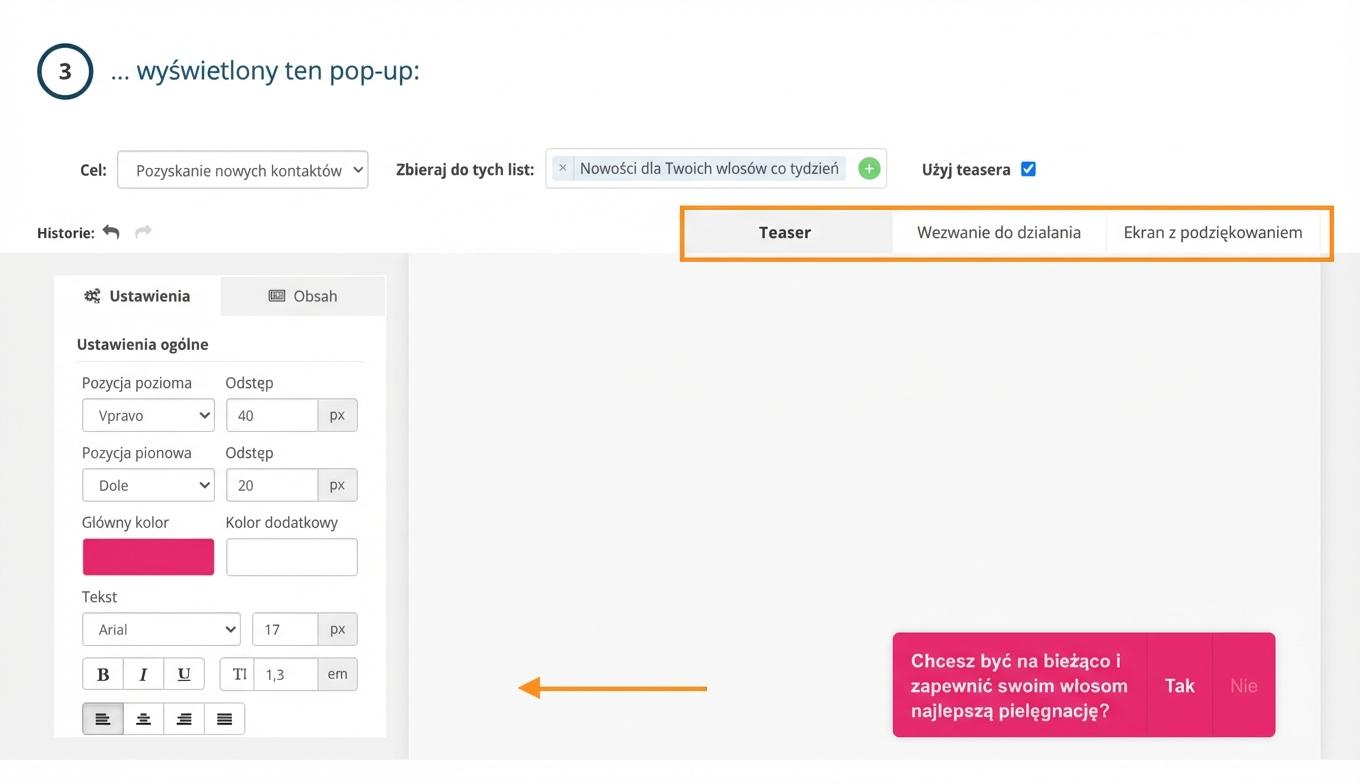Open the Obsah content tab
This screenshot has width=1360, height=784.
(303, 296)
